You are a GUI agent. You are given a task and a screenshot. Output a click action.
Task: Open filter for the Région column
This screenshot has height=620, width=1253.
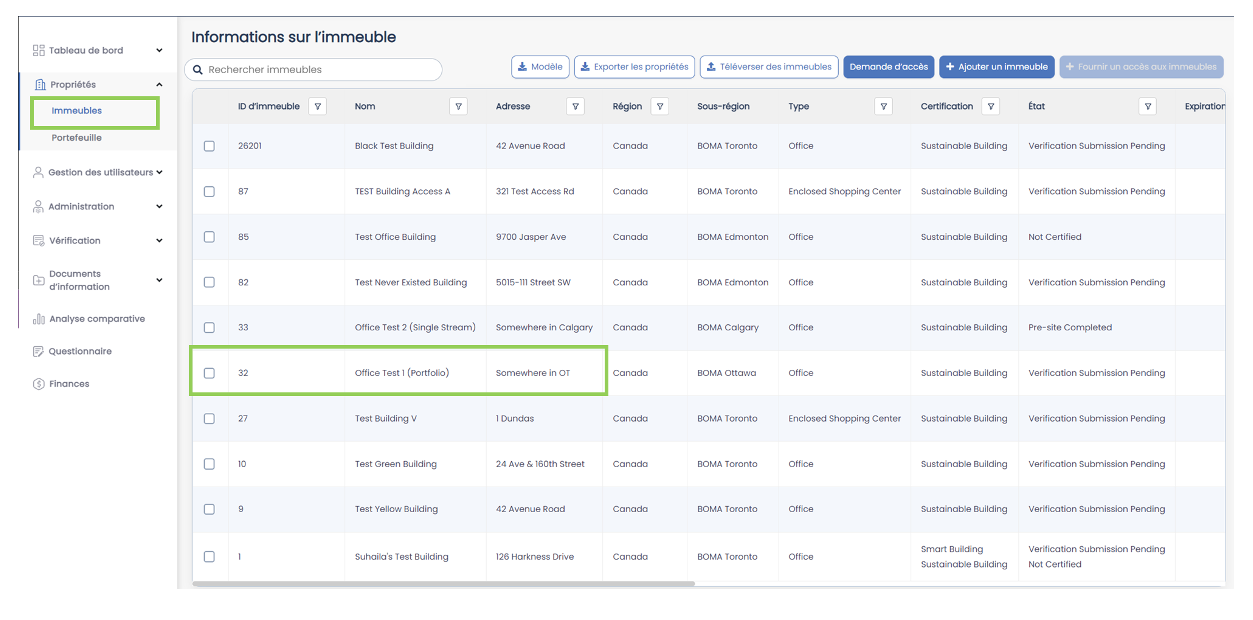[660, 106]
